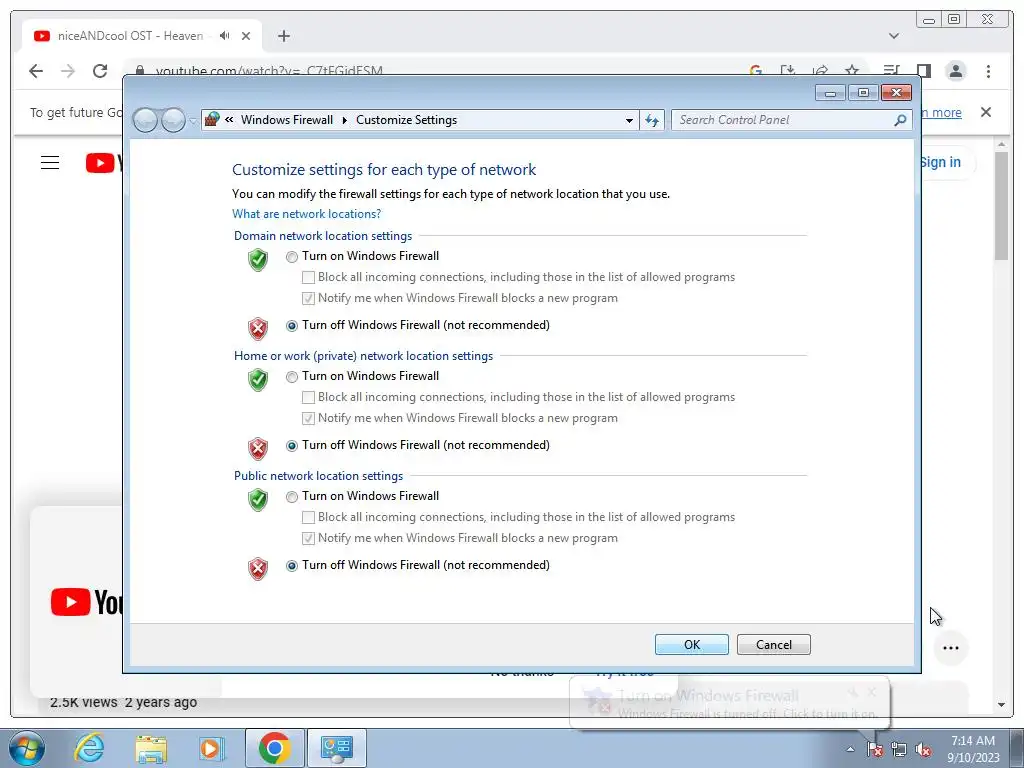Select Turn on Windows Firewall under Home or work network
This screenshot has height=768, width=1024.
tap(292, 377)
